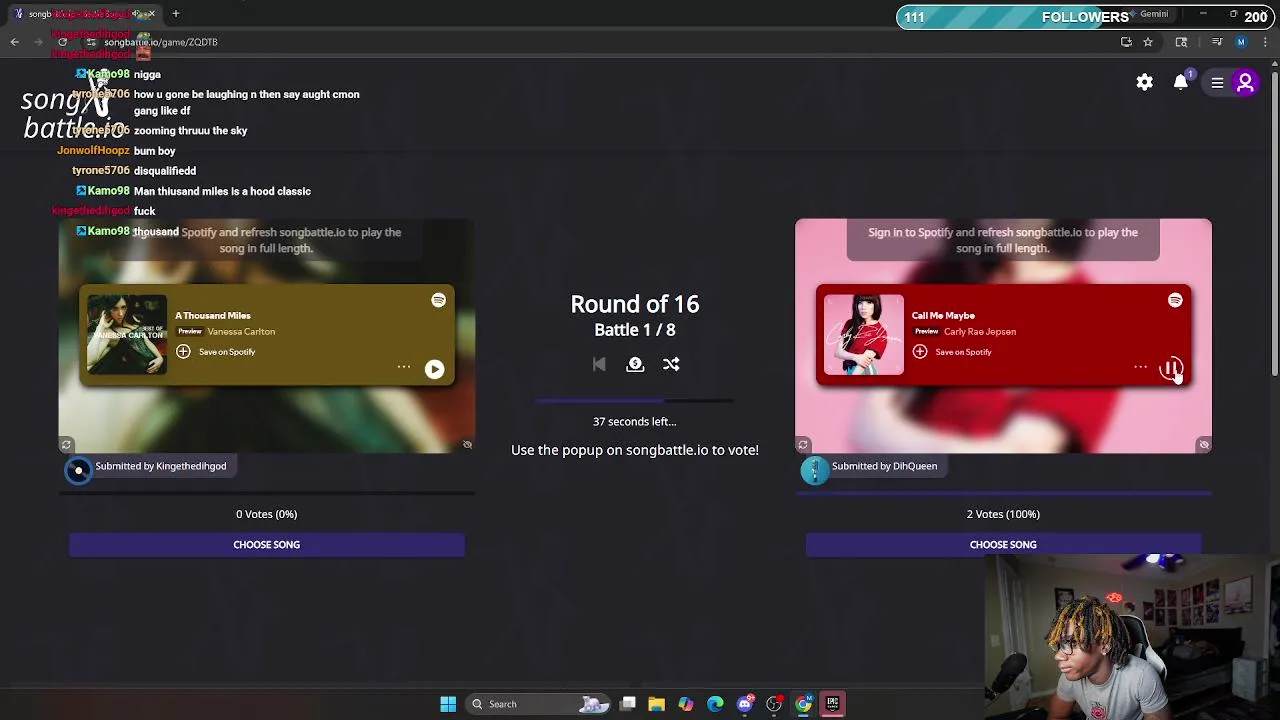
Task: Open the hamburger menu next to the profile
Action: (1217, 83)
